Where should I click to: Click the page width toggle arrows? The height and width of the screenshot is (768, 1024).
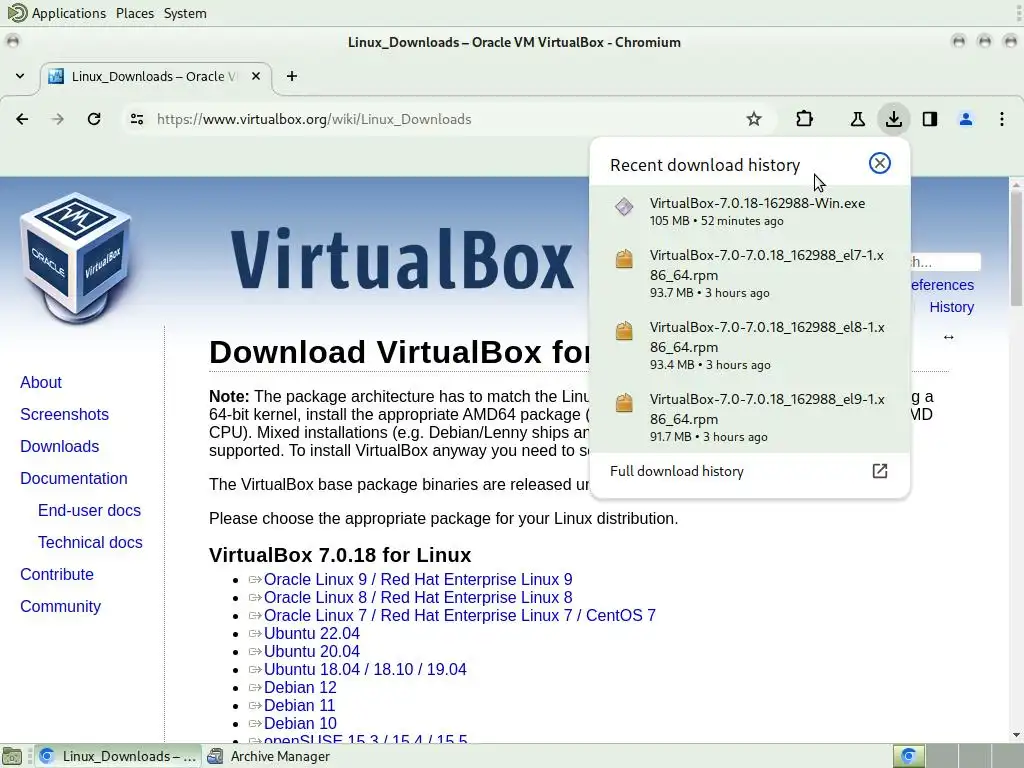949,337
